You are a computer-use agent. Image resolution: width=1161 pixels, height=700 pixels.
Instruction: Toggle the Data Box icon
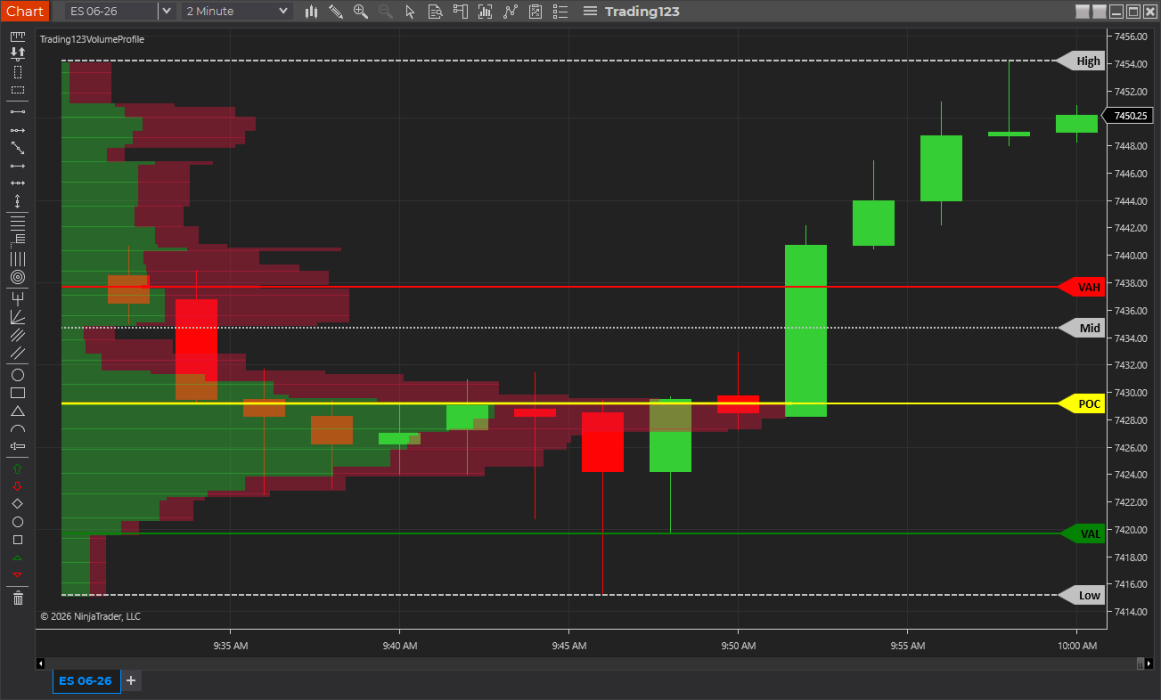pos(435,11)
